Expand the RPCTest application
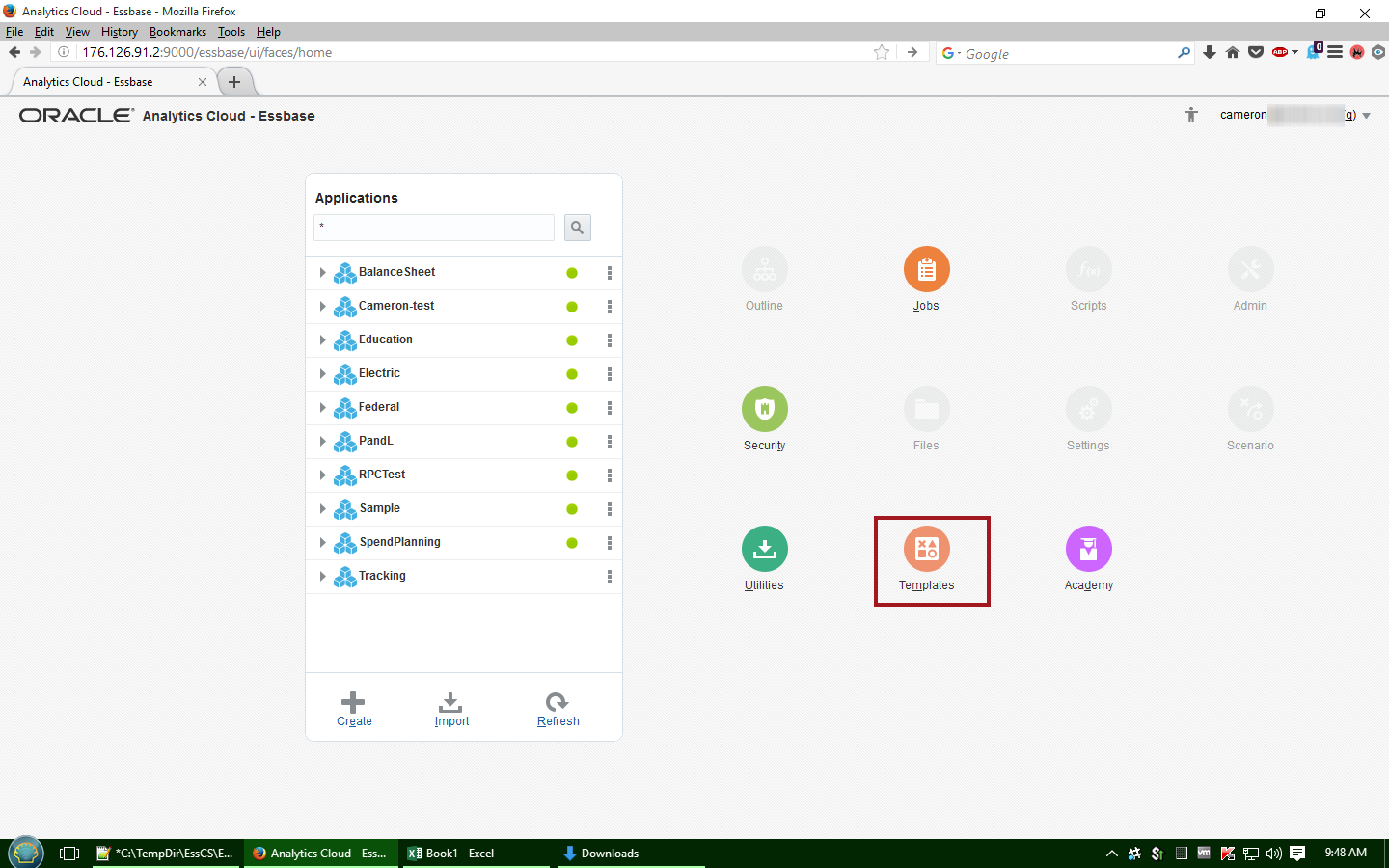 point(322,475)
